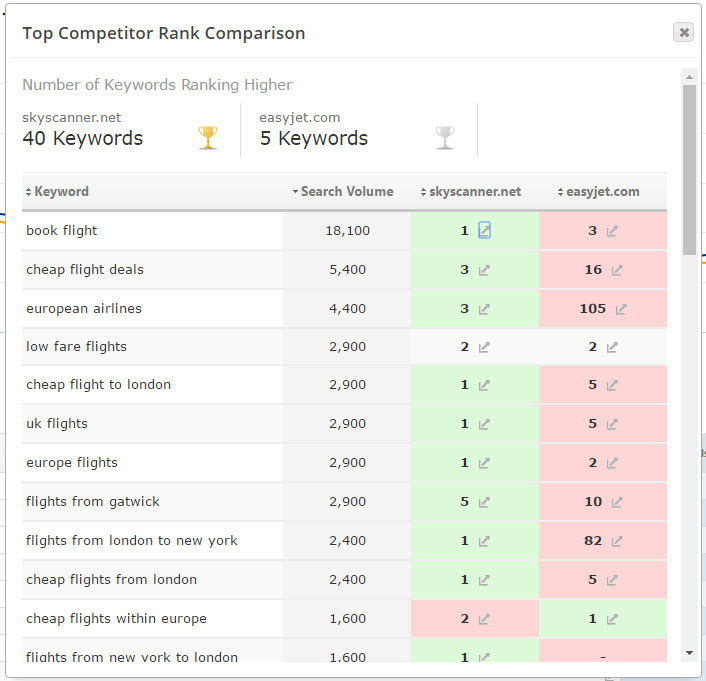Close the Top Competitor Rank Comparison dialog
This screenshot has width=706, height=681.
click(x=683, y=32)
